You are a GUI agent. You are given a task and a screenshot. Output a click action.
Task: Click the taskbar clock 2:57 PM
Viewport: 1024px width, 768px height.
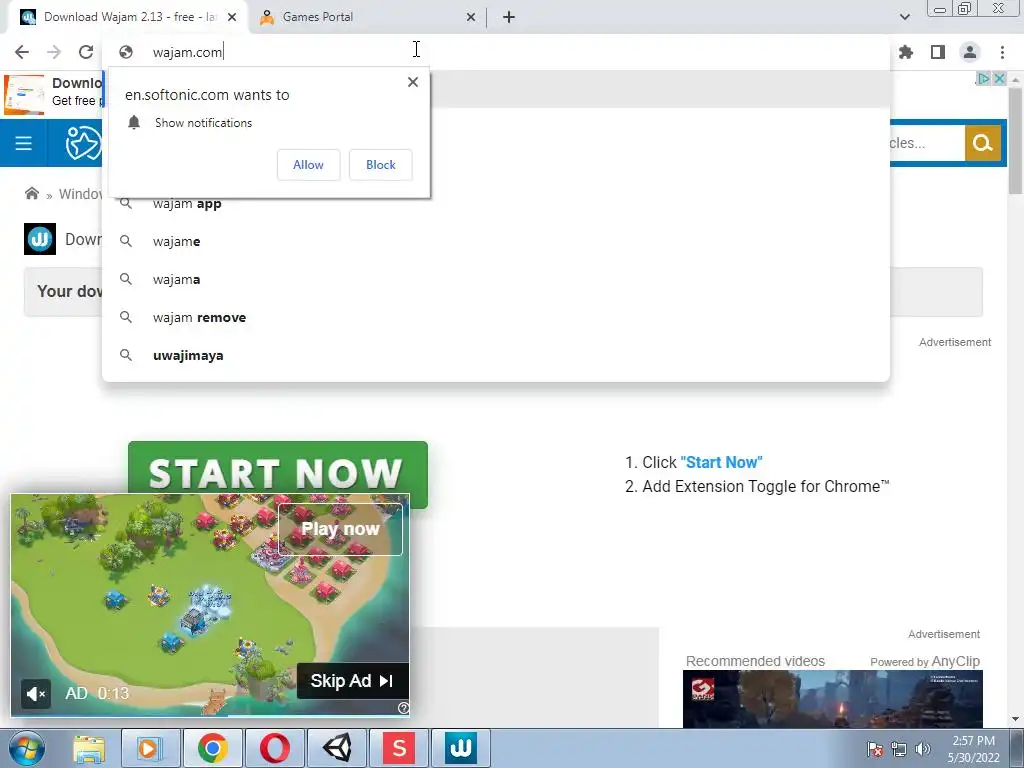pos(973,749)
